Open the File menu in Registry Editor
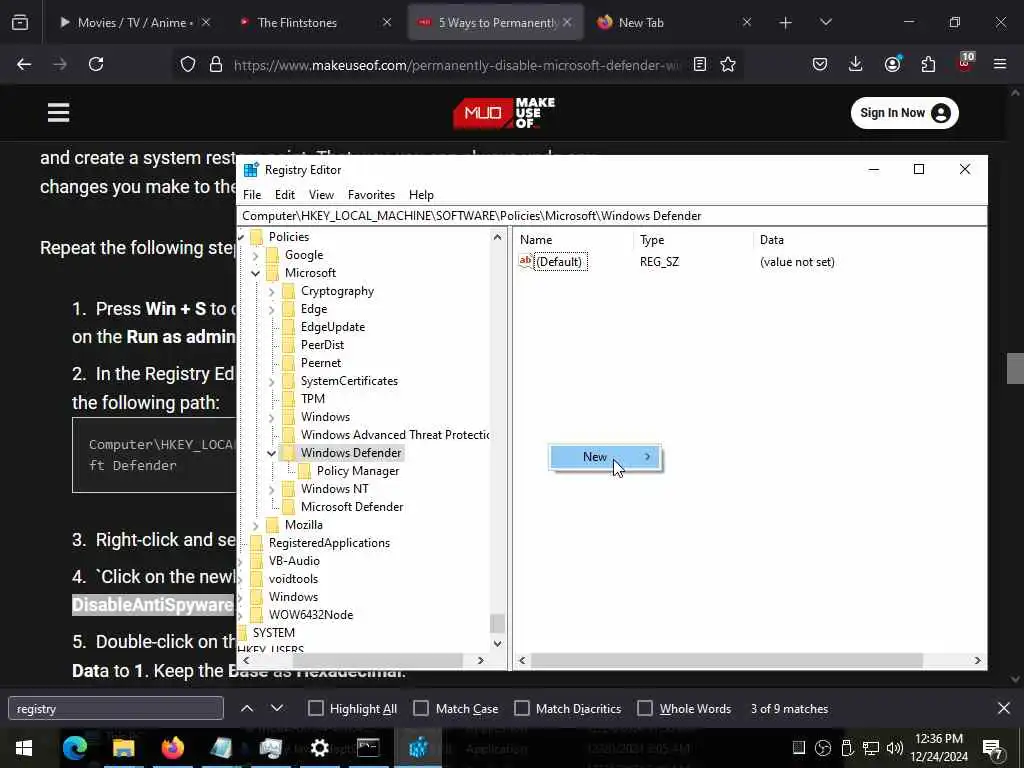1024x768 pixels. point(251,195)
